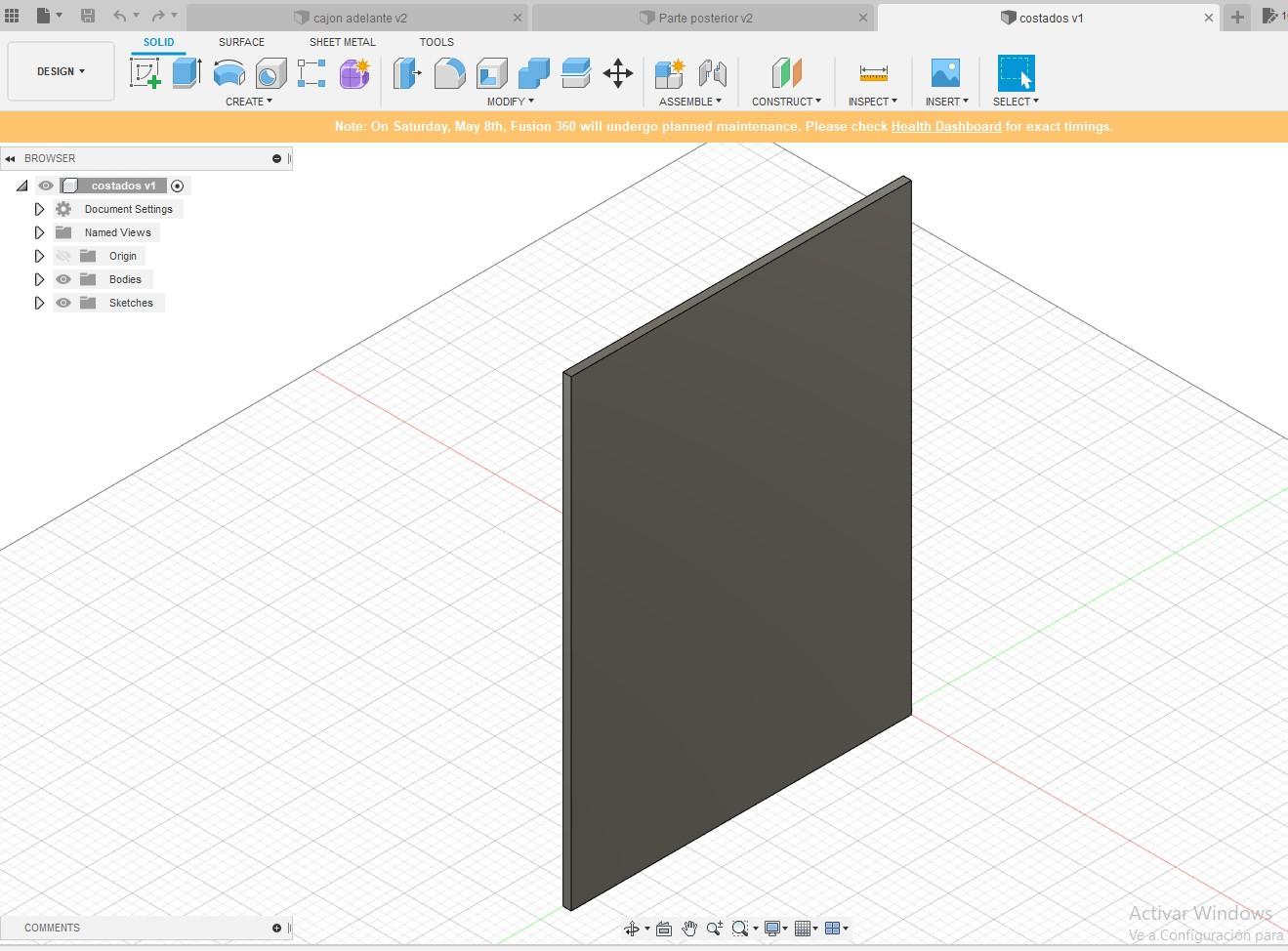
Task: Switch to the SURFACE tab
Action: [241, 42]
